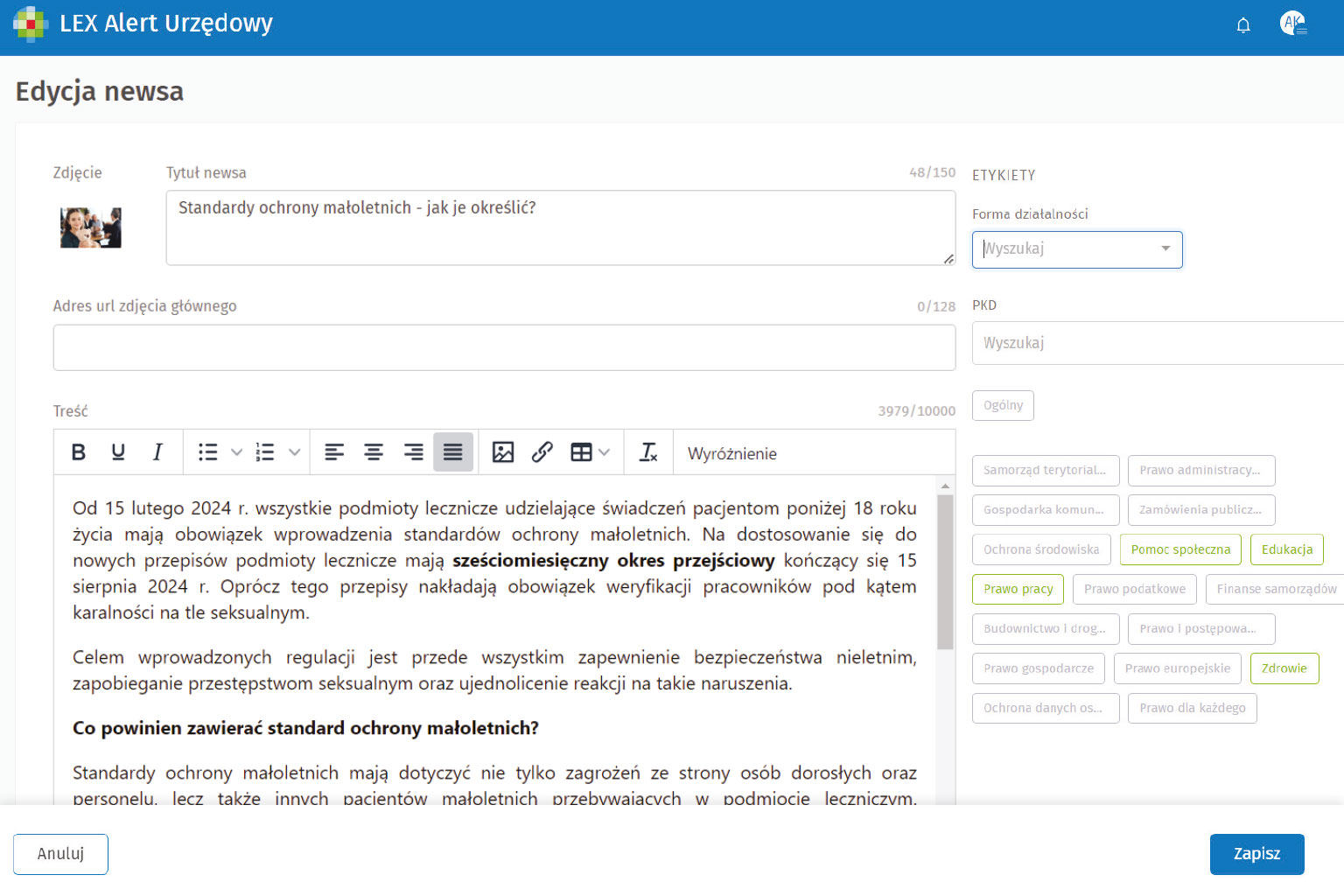Expand the bulleted list style options

pyautogui.click(x=236, y=452)
